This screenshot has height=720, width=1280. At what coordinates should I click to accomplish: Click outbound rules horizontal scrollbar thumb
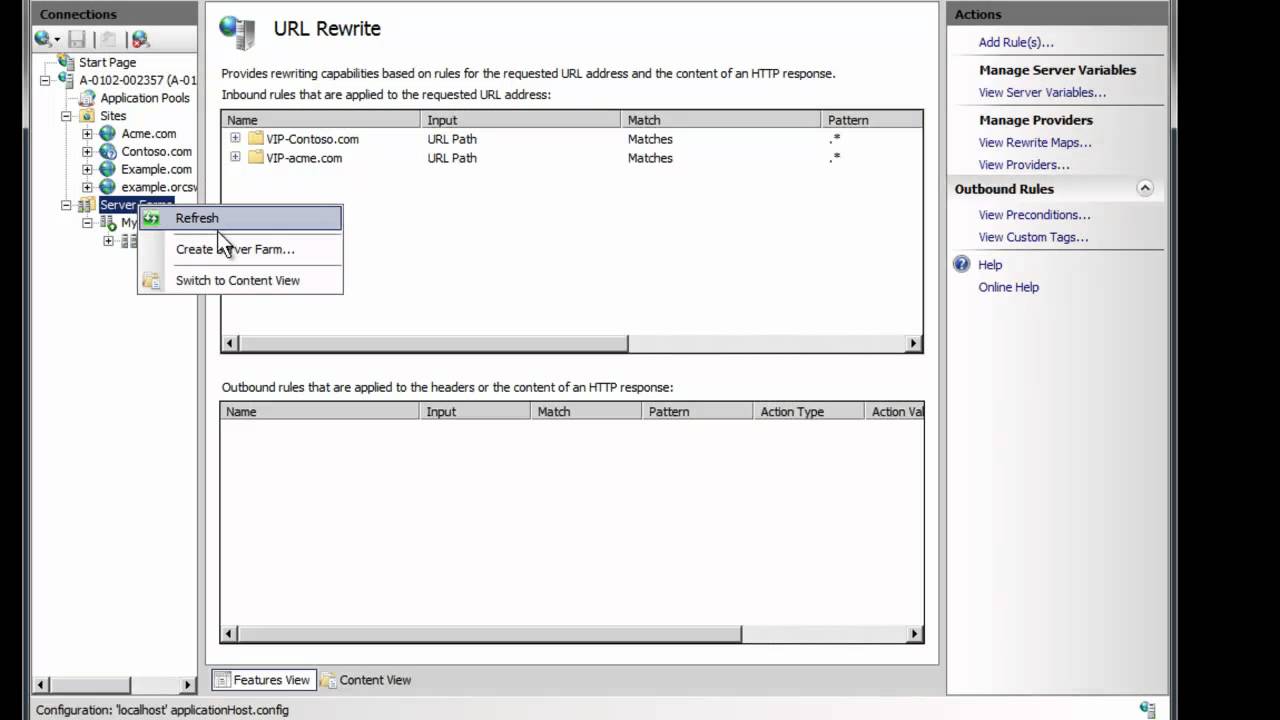pos(490,634)
